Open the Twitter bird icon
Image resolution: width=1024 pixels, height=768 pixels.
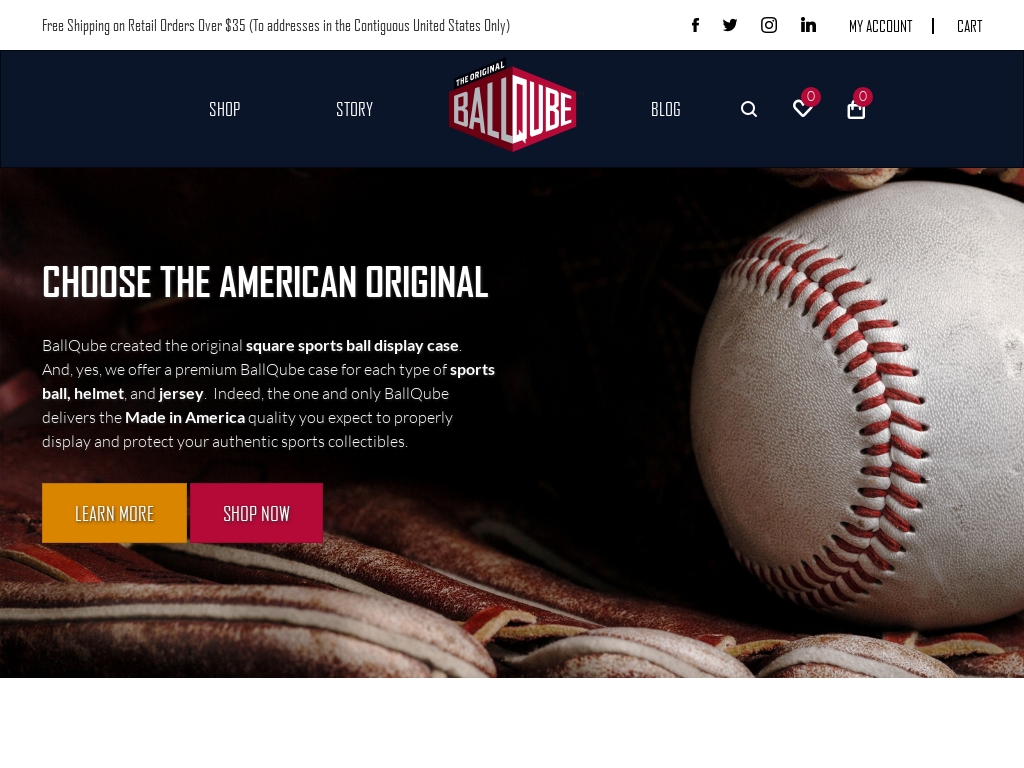[x=730, y=25]
